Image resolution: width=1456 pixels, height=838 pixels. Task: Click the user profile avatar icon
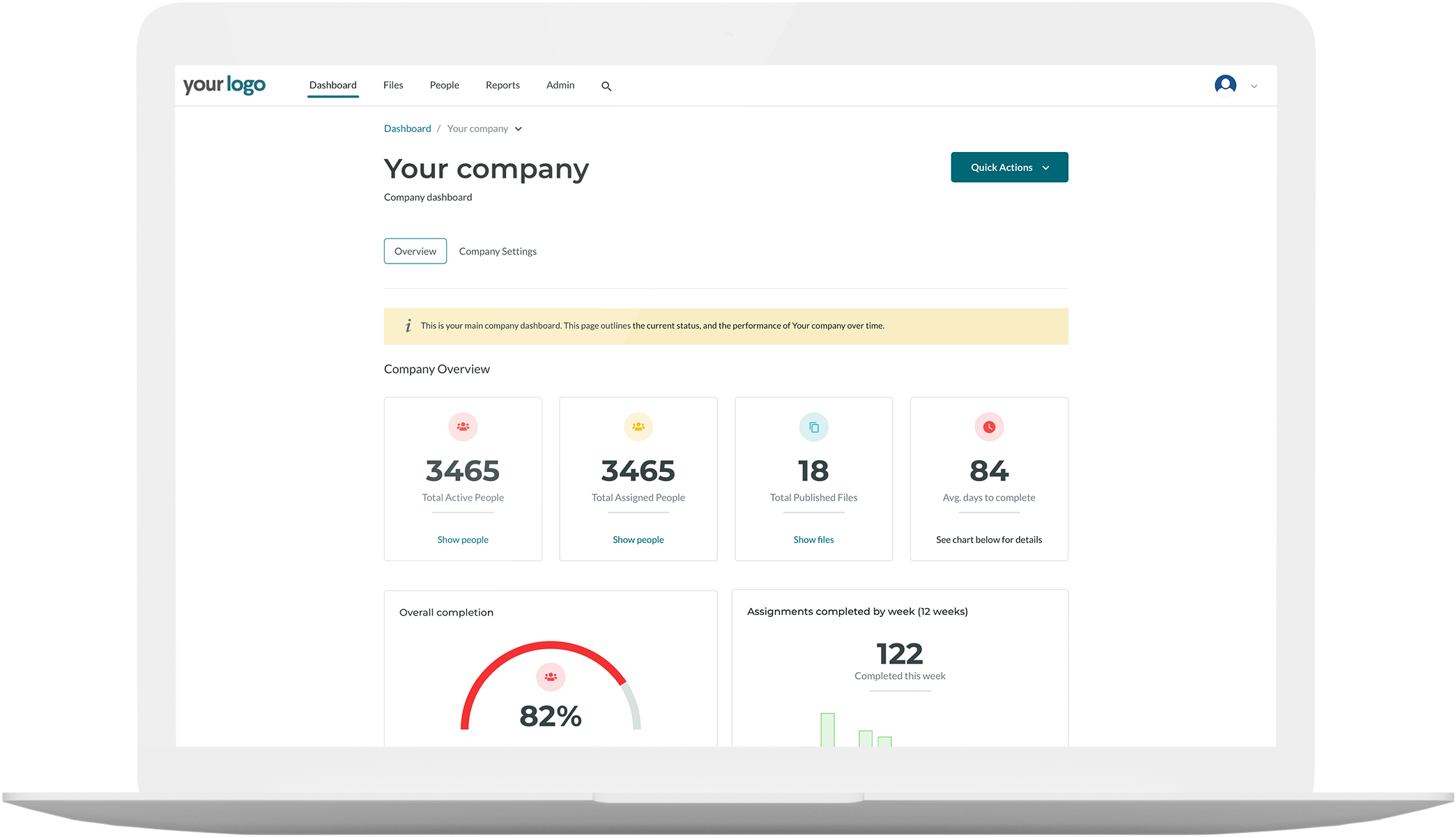coord(1225,85)
